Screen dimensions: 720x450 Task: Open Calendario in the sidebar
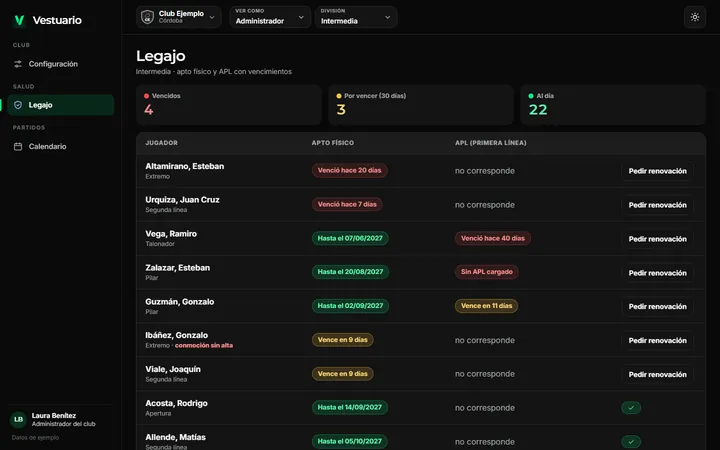61,146
